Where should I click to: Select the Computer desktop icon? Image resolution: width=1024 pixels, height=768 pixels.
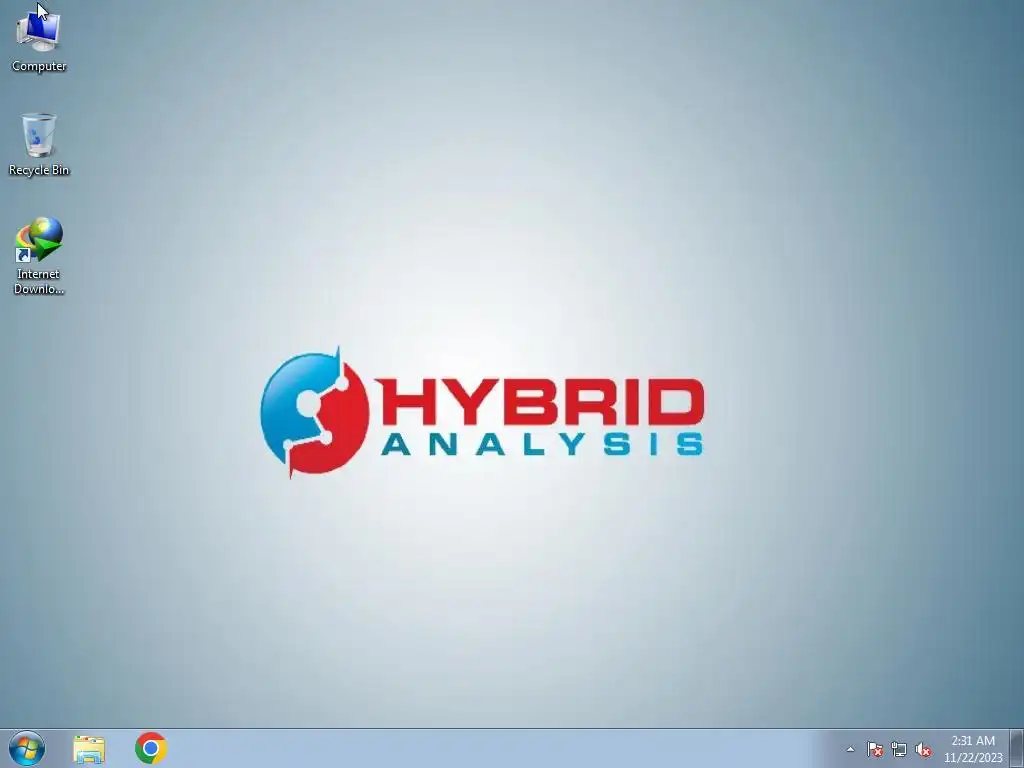tap(39, 40)
